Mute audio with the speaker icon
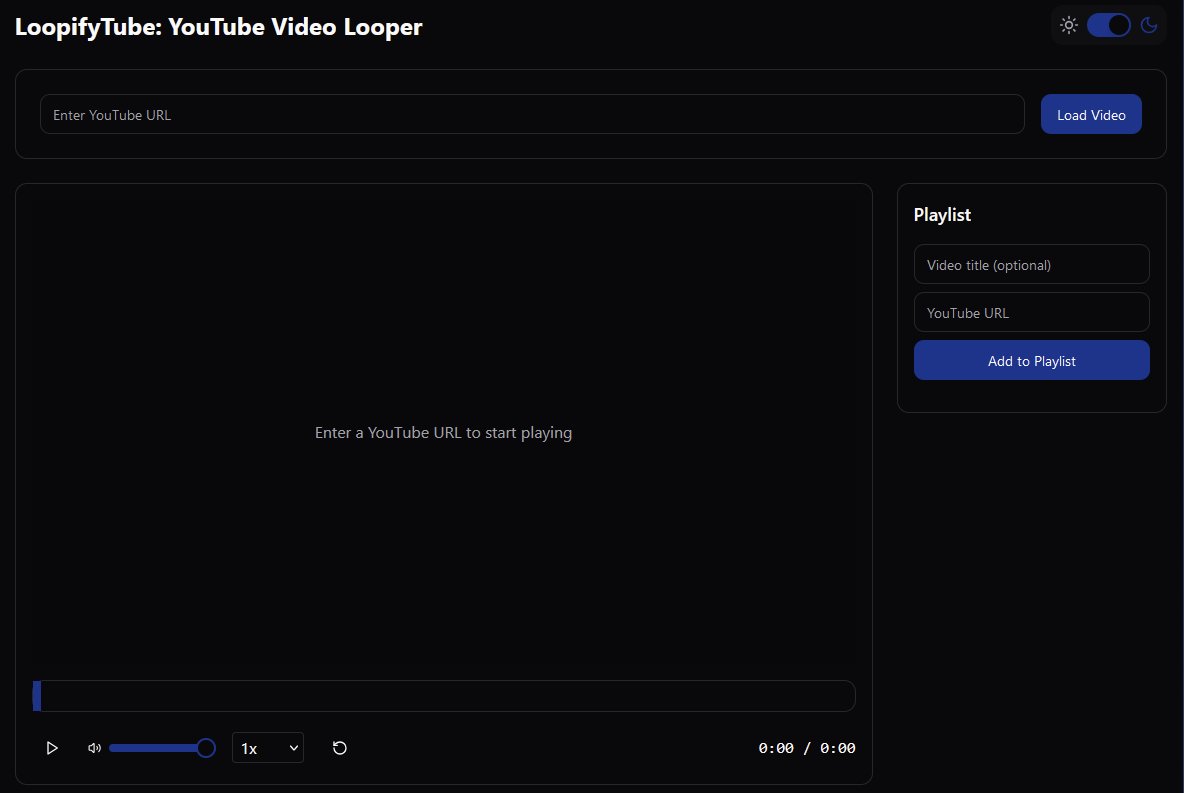1184x793 pixels. tap(94, 748)
